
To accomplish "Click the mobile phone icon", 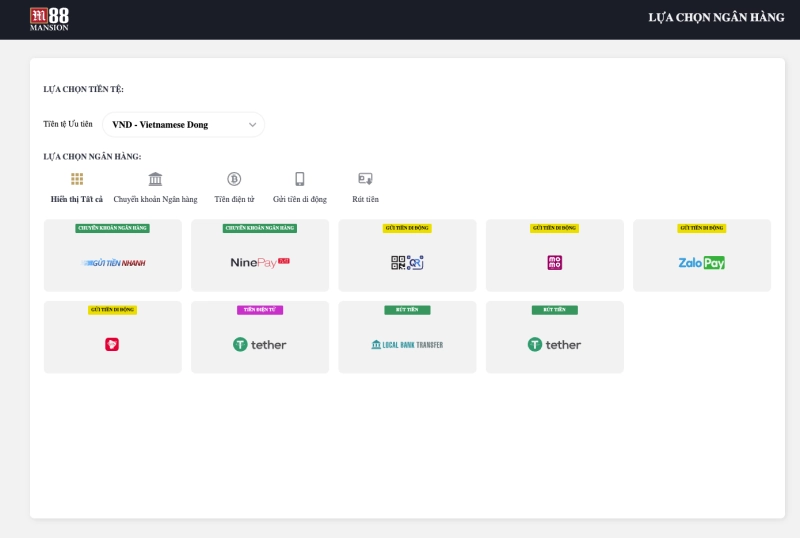I will pos(299,179).
